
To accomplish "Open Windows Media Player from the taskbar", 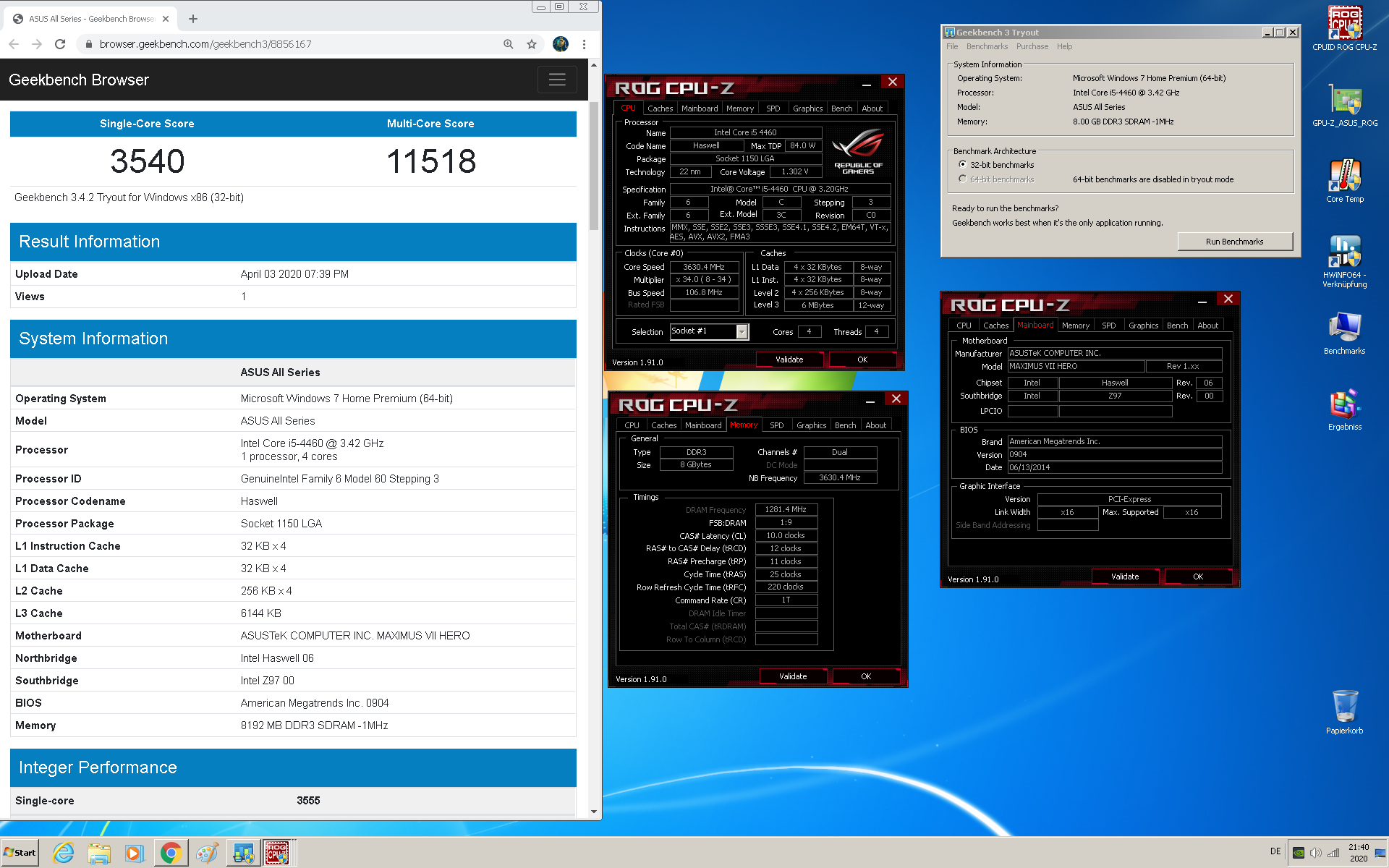I will 135,853.
